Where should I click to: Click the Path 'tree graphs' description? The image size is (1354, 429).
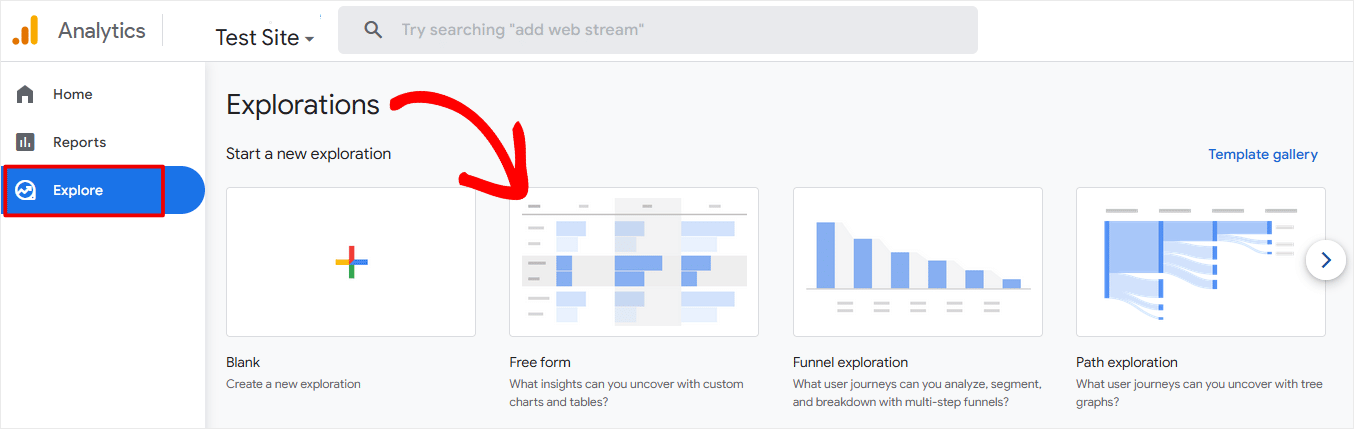1197,393
